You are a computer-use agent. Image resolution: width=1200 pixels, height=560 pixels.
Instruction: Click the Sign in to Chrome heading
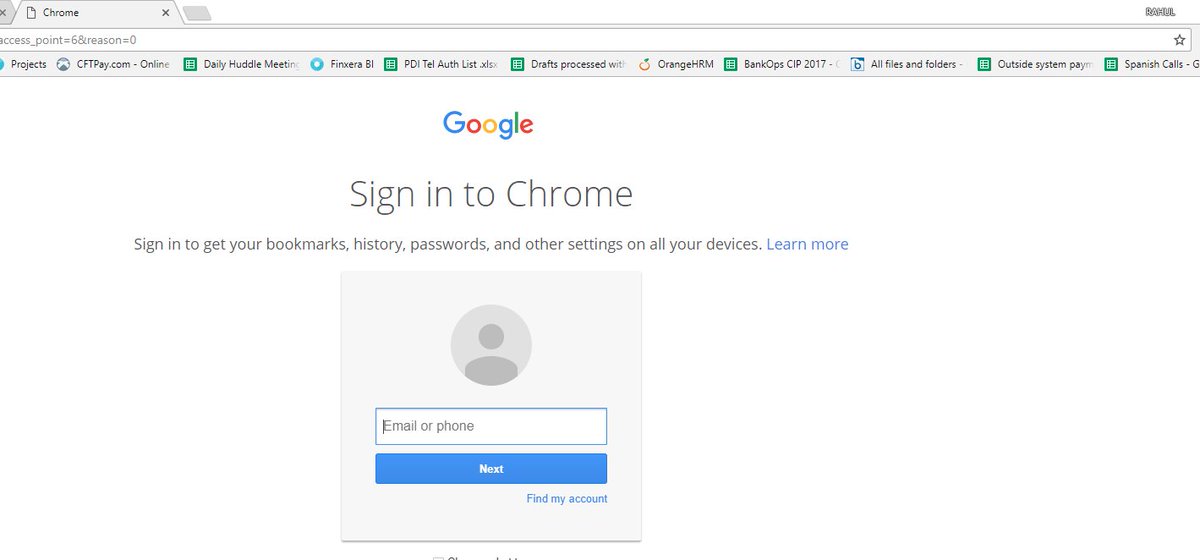click(491, 194)
